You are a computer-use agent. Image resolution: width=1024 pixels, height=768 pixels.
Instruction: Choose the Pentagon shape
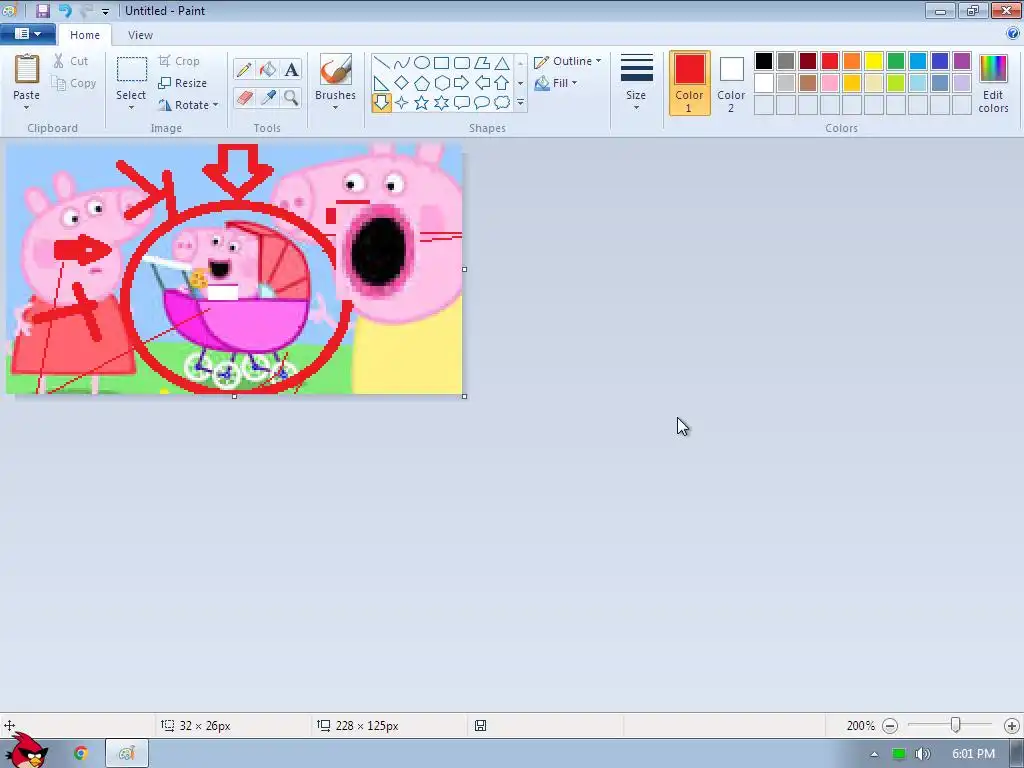(x=422, y=83)
